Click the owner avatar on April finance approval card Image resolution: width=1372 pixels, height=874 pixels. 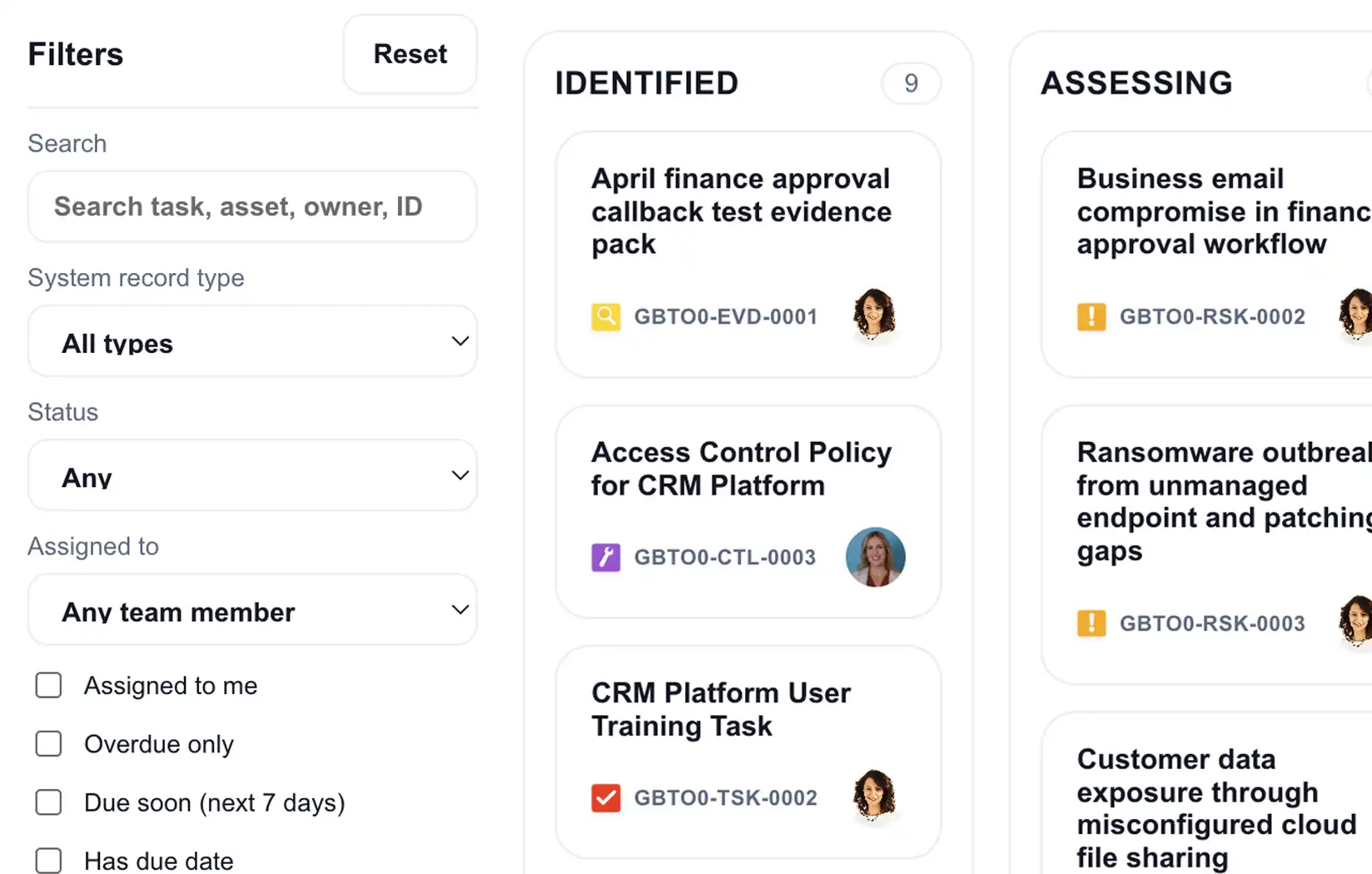pyautogui.click(x=874, y=315)
